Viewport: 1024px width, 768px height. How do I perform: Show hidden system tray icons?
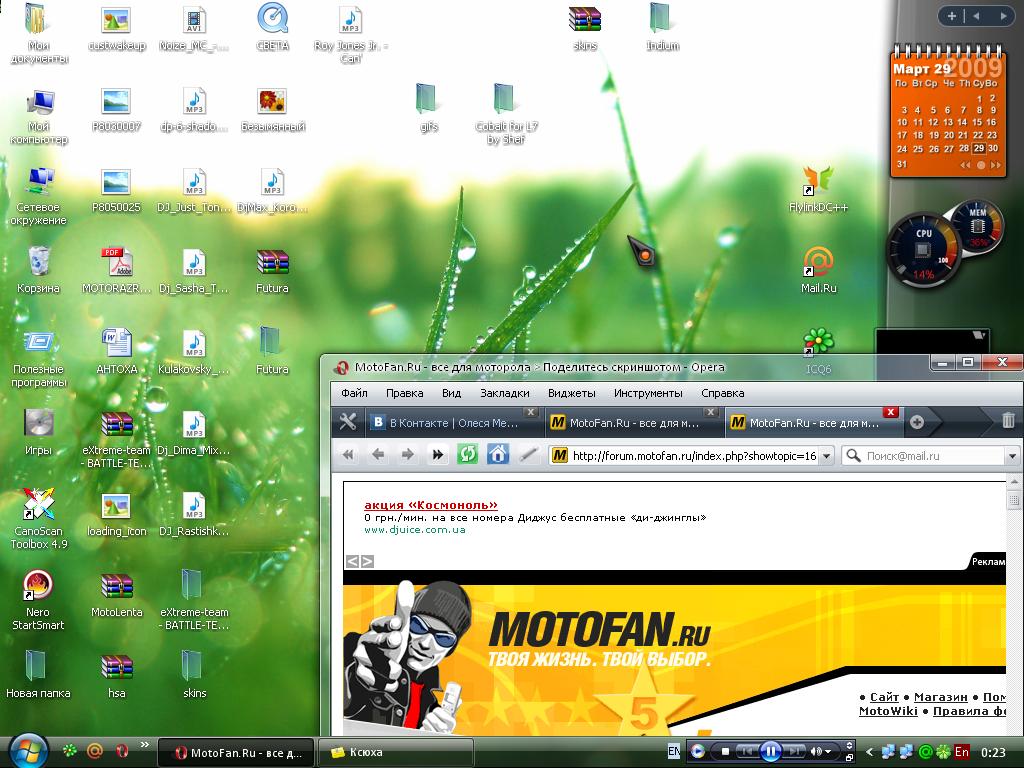[x=869, y=752]
